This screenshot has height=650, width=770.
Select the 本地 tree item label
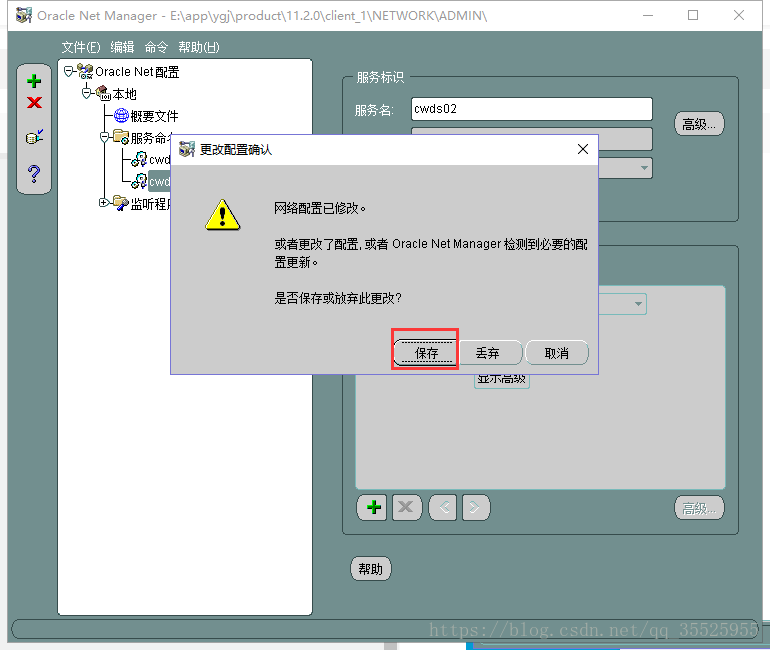pos(124,94)
